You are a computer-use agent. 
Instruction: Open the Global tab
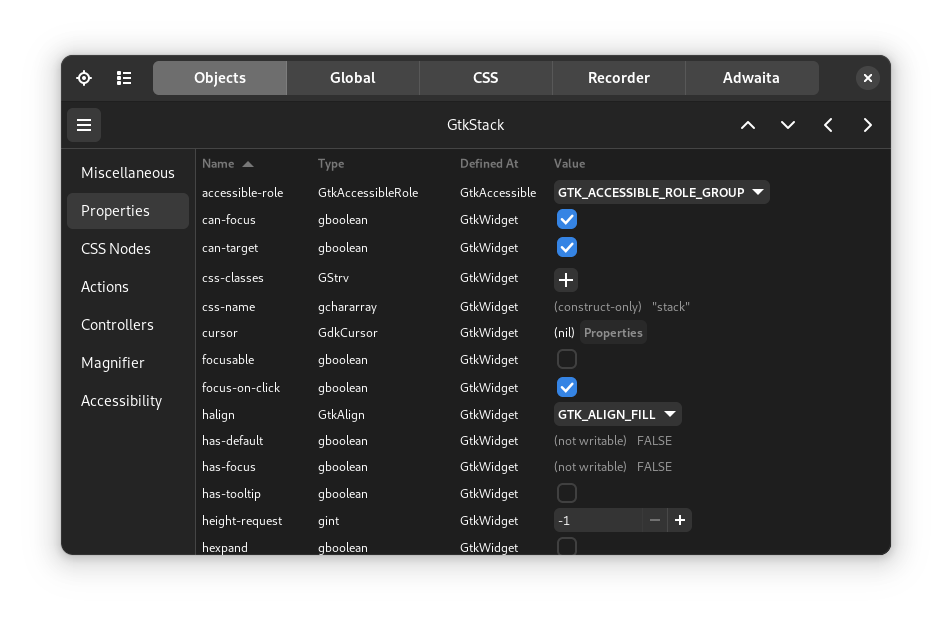pos(352,77)
